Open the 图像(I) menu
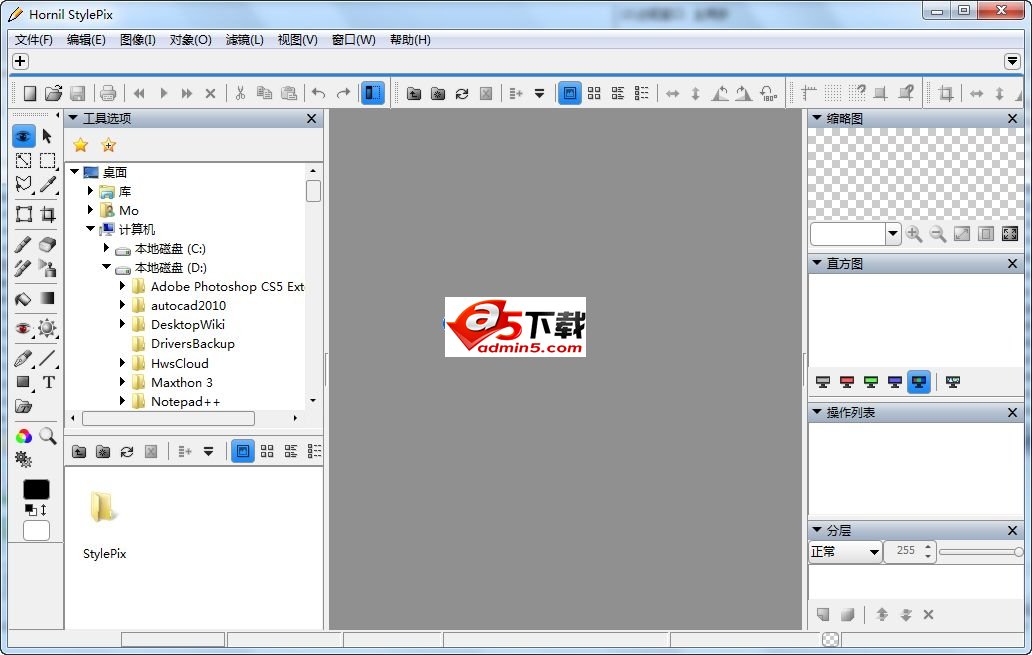This screenshot has width=1032, height=655. tap(137, 40)
